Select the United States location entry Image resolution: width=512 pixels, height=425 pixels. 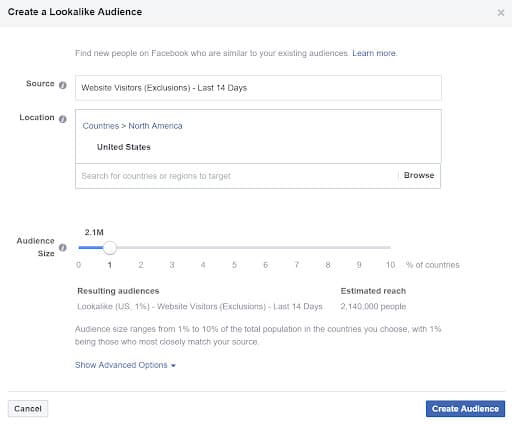pyautogui.click(x=124, y=147)
